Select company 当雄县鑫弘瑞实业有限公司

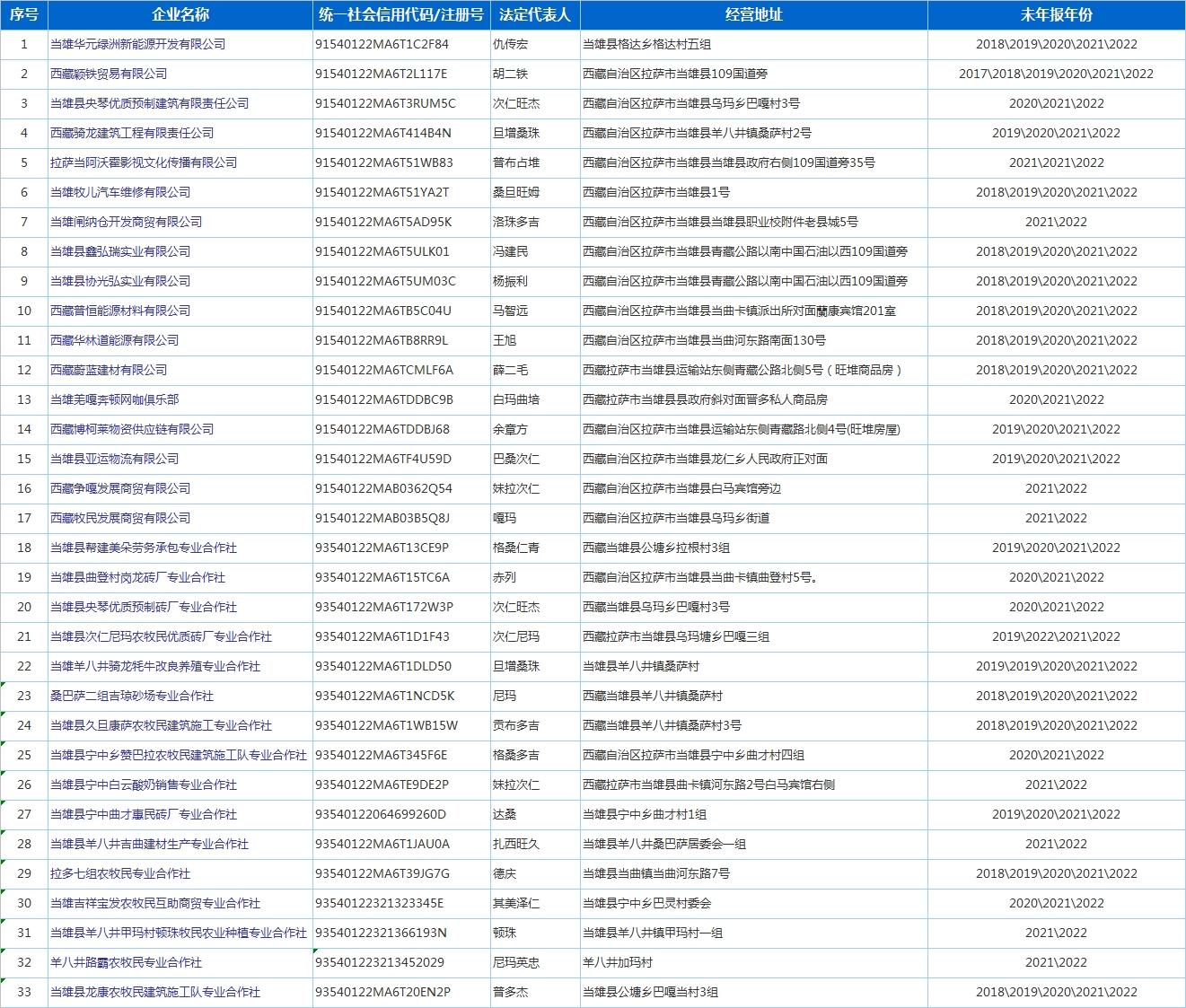point(120,251)
